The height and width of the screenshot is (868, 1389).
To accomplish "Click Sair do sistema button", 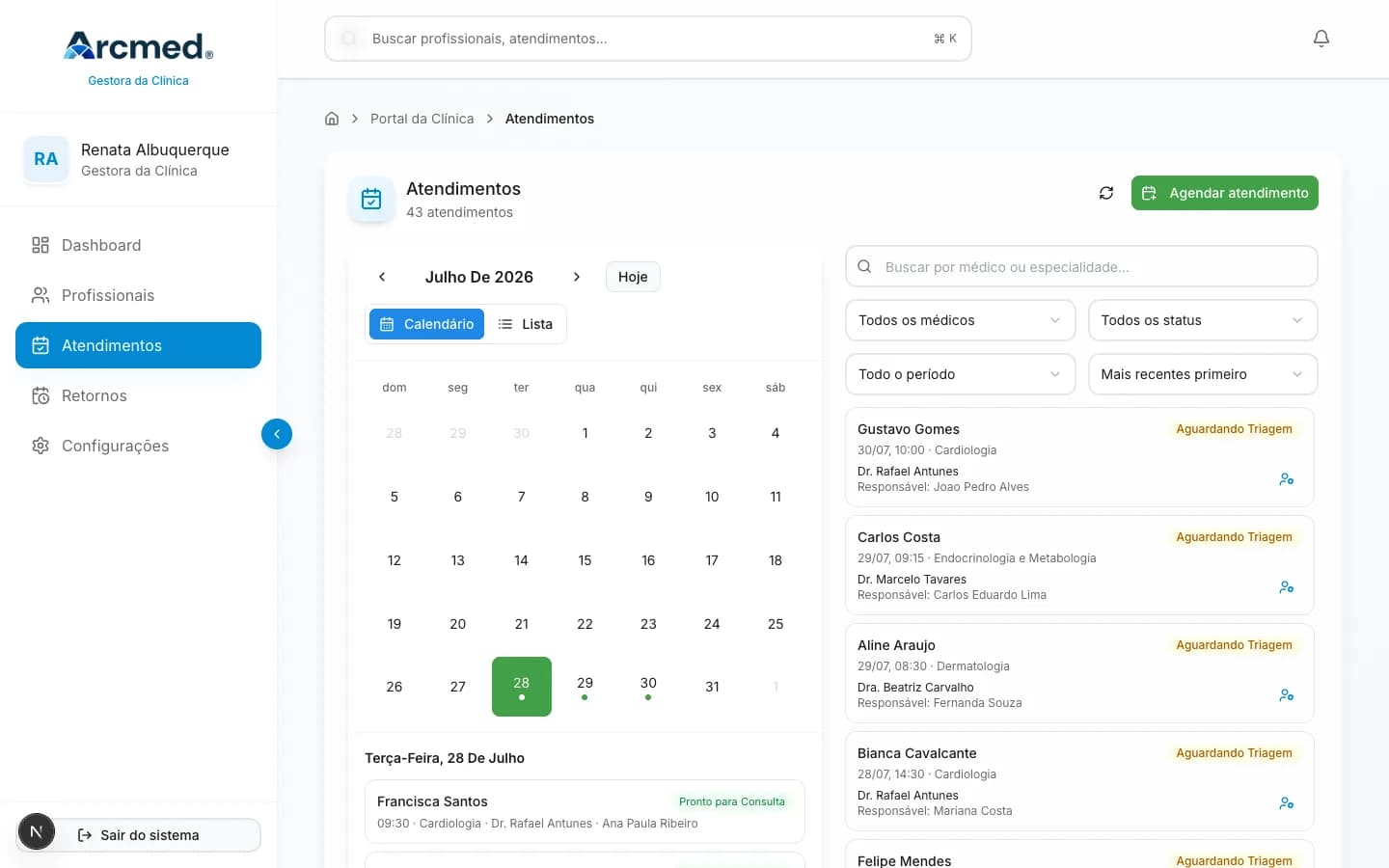I will [x=138, y=835].
